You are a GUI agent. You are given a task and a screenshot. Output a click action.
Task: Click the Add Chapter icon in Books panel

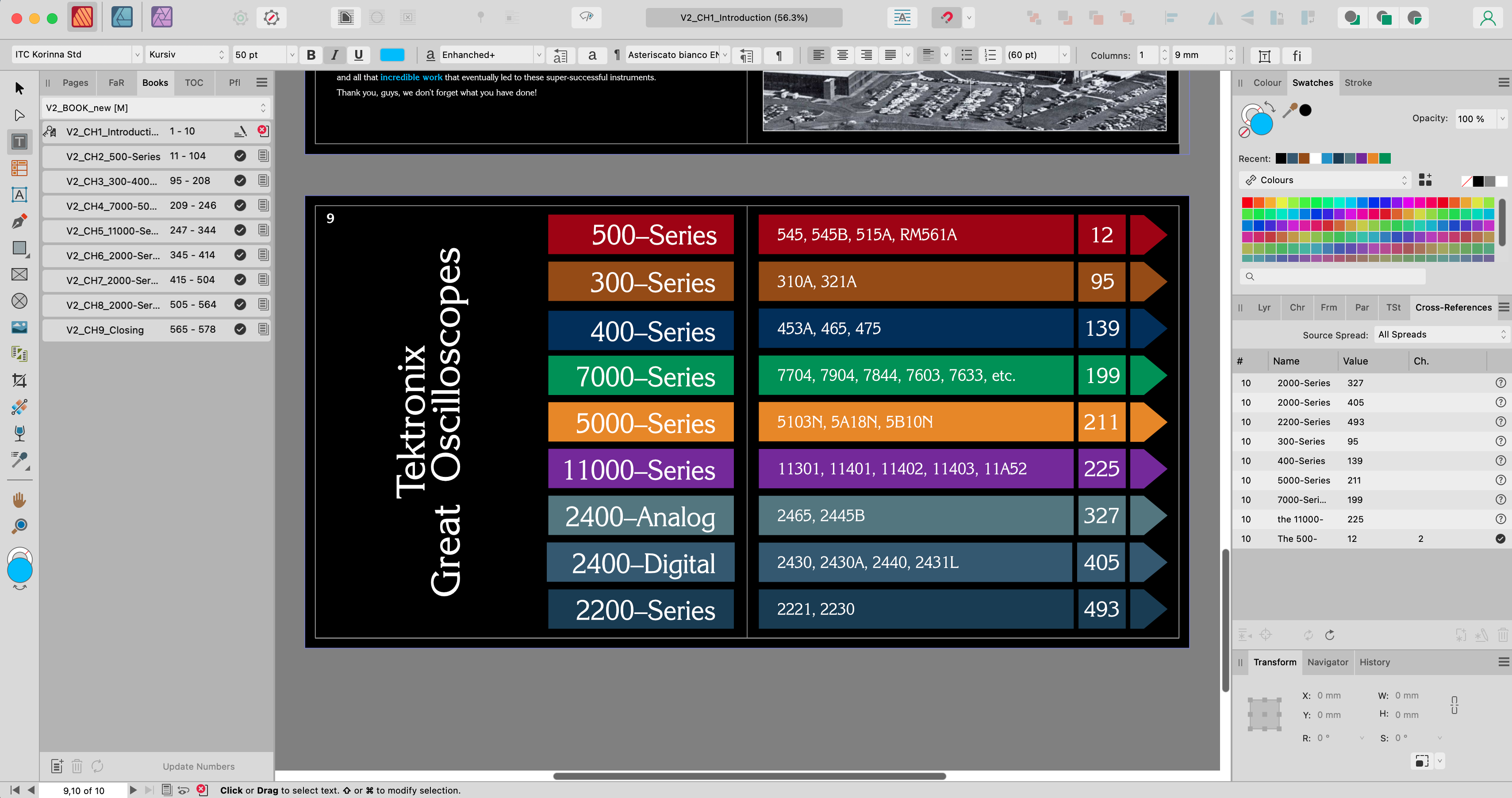click(56, 766)
